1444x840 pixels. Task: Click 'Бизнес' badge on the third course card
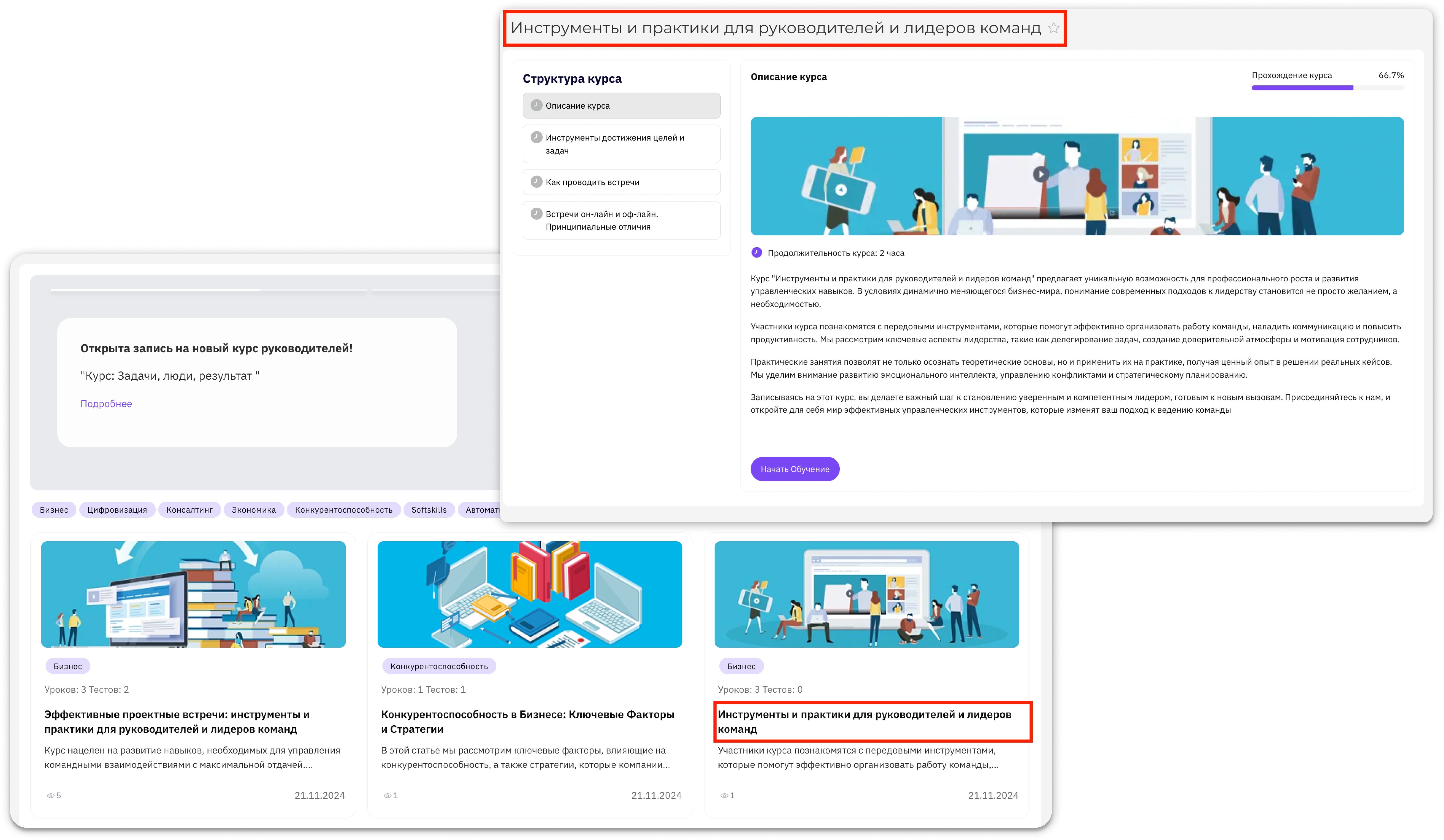pos(741,666)
